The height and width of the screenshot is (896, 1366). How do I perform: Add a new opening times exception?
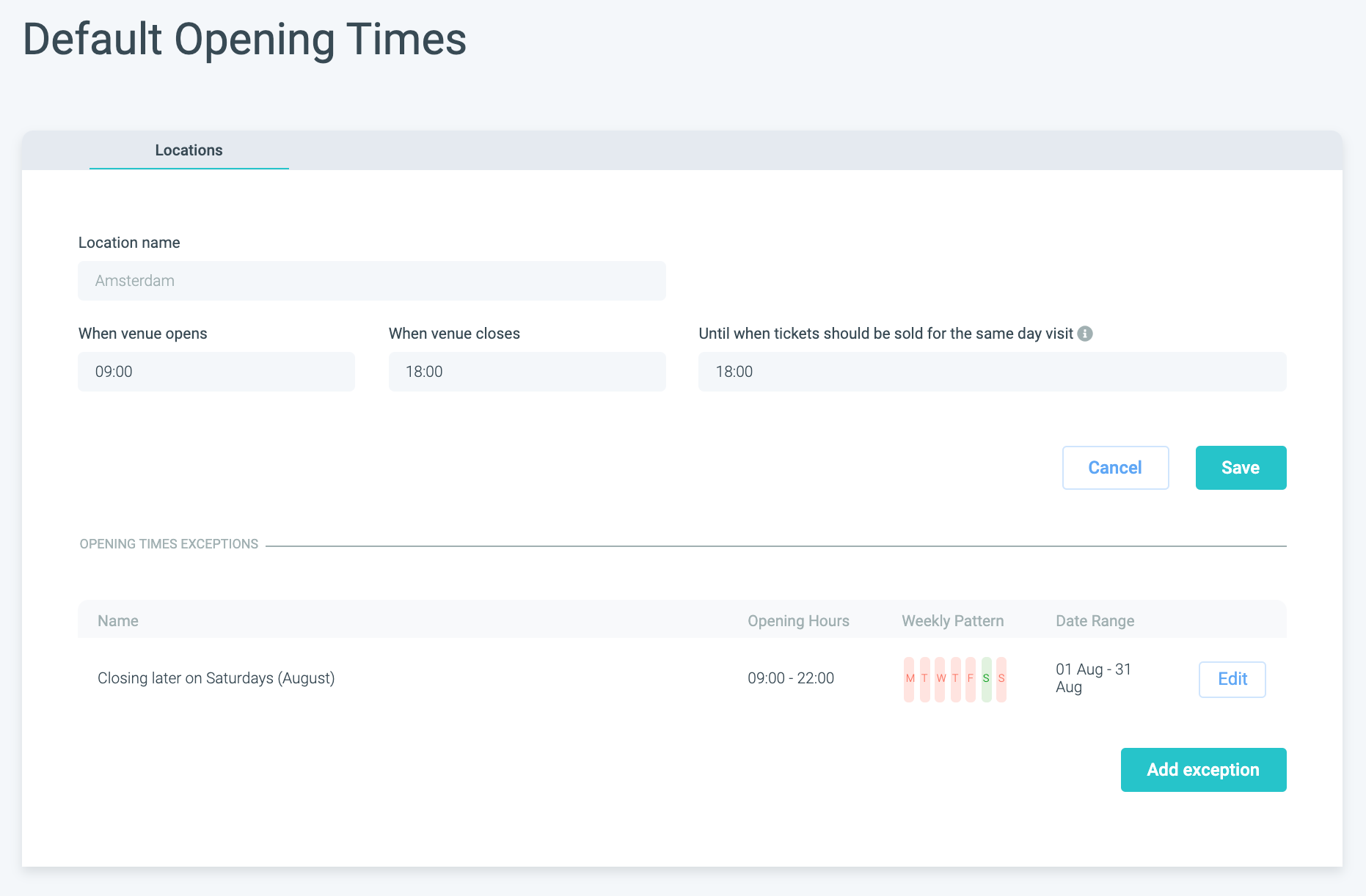click(x=1203, y=770)
